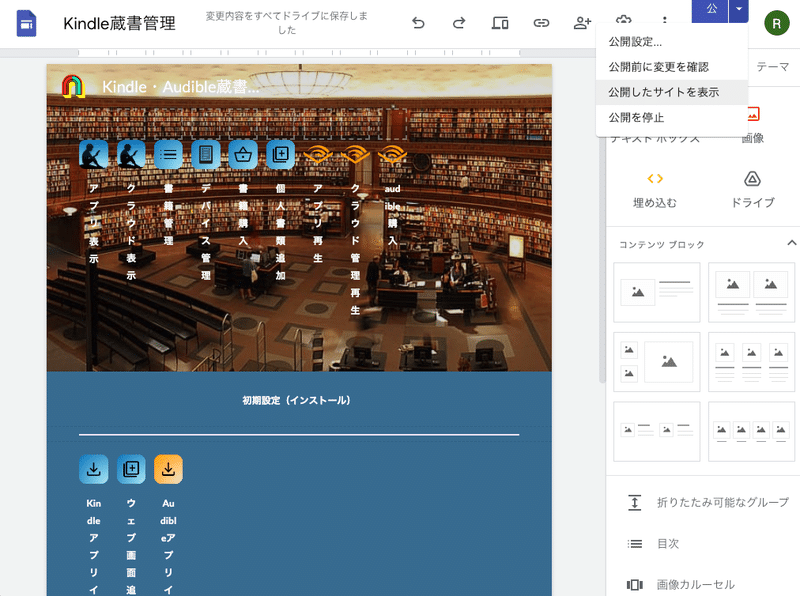
Task: Choose 公開前に変更を確認 menu item
Action: (x=671, y=67)
